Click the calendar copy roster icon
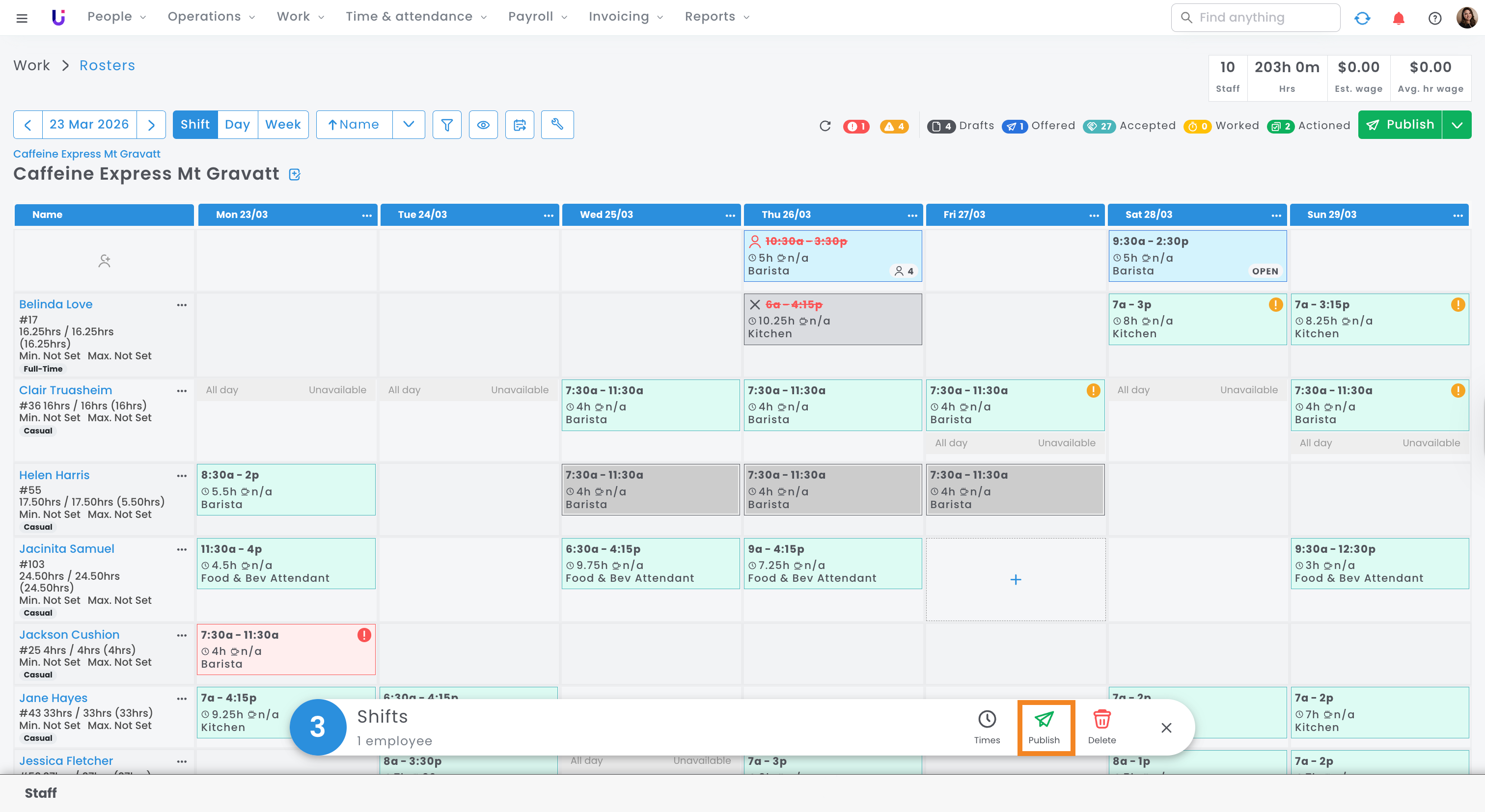 point(520,125)
